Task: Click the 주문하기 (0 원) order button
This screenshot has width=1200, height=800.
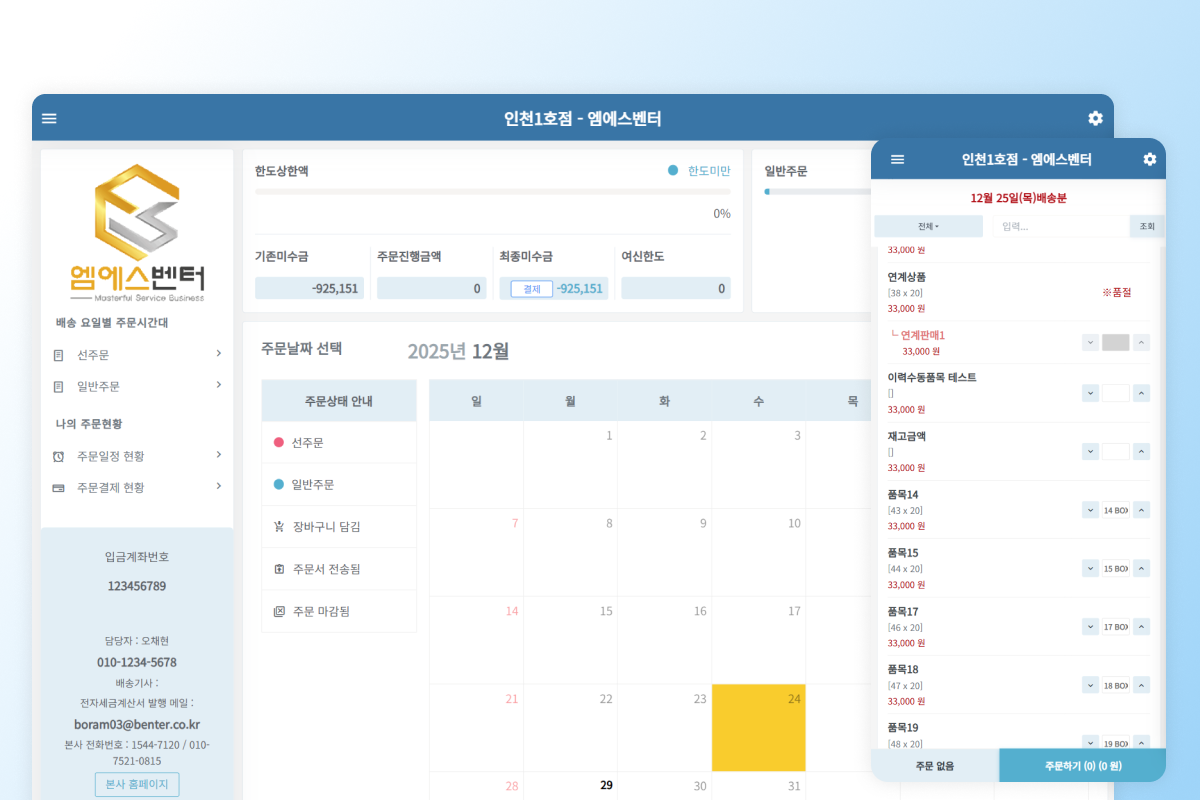Action: [1082, 764]
